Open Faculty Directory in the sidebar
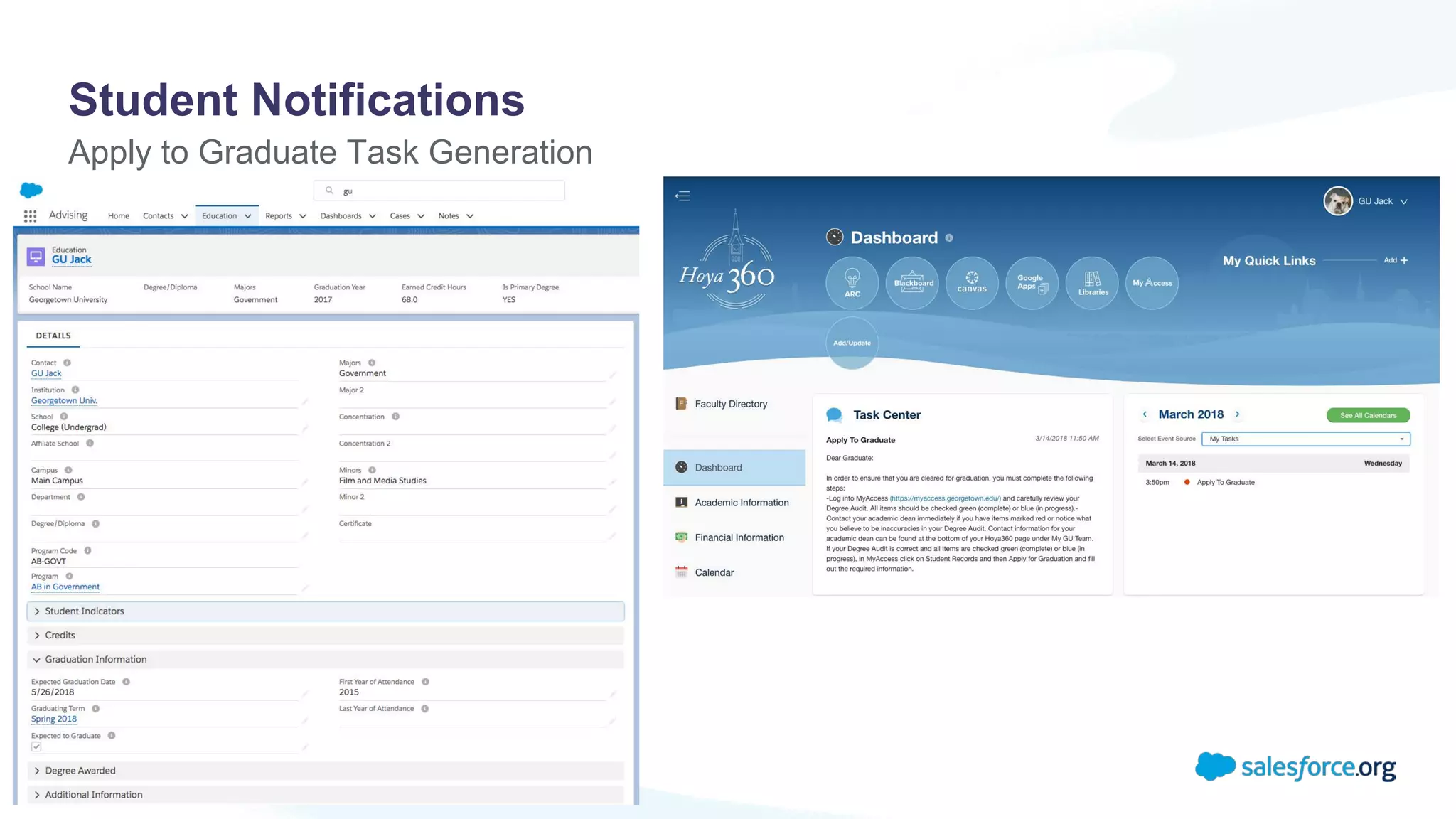1456x819 pixels. (731, 404)
